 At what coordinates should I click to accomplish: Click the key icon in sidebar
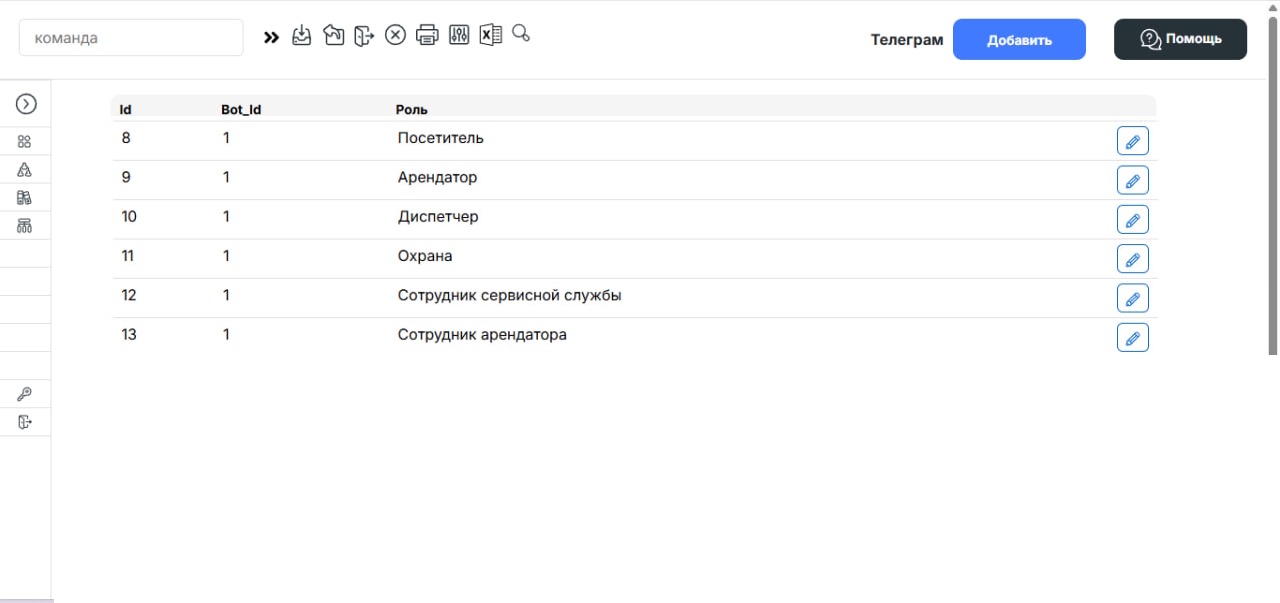25,394
